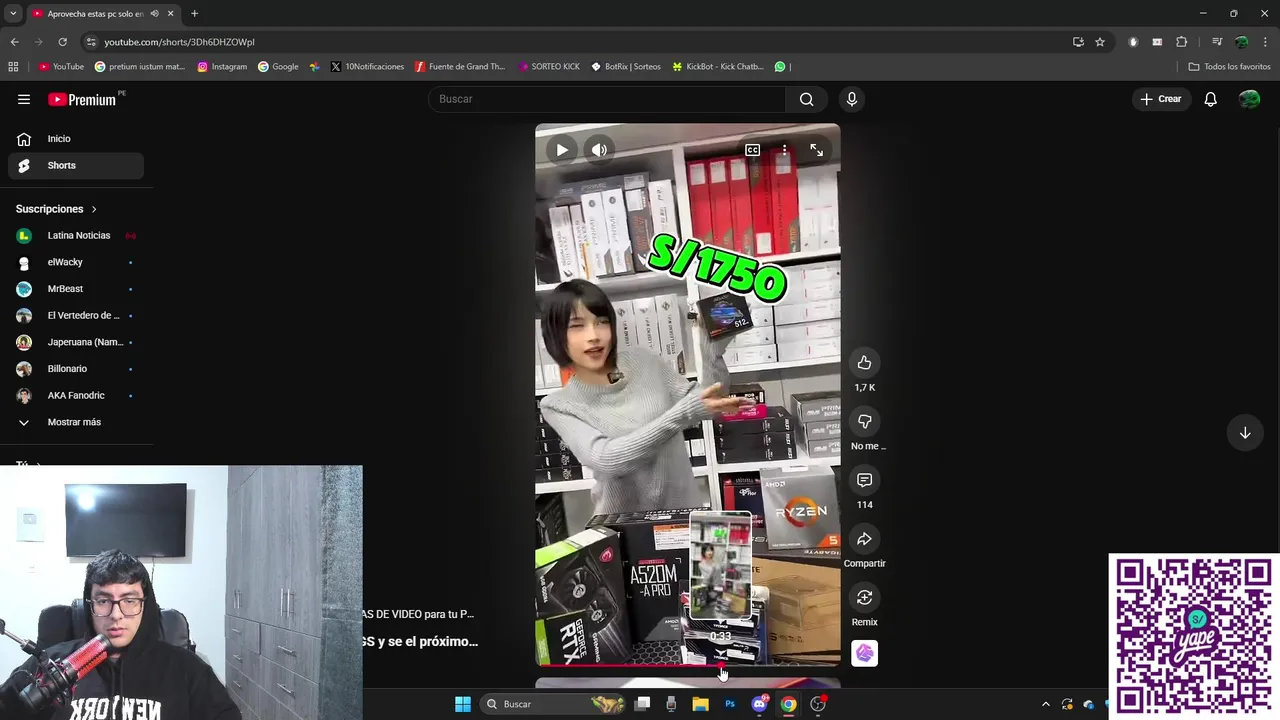The width and height of the screenshot is (1280, 720).
Task: Open KickBot - Kick Chatb... bookmark
Action: (x=718, y=67)
